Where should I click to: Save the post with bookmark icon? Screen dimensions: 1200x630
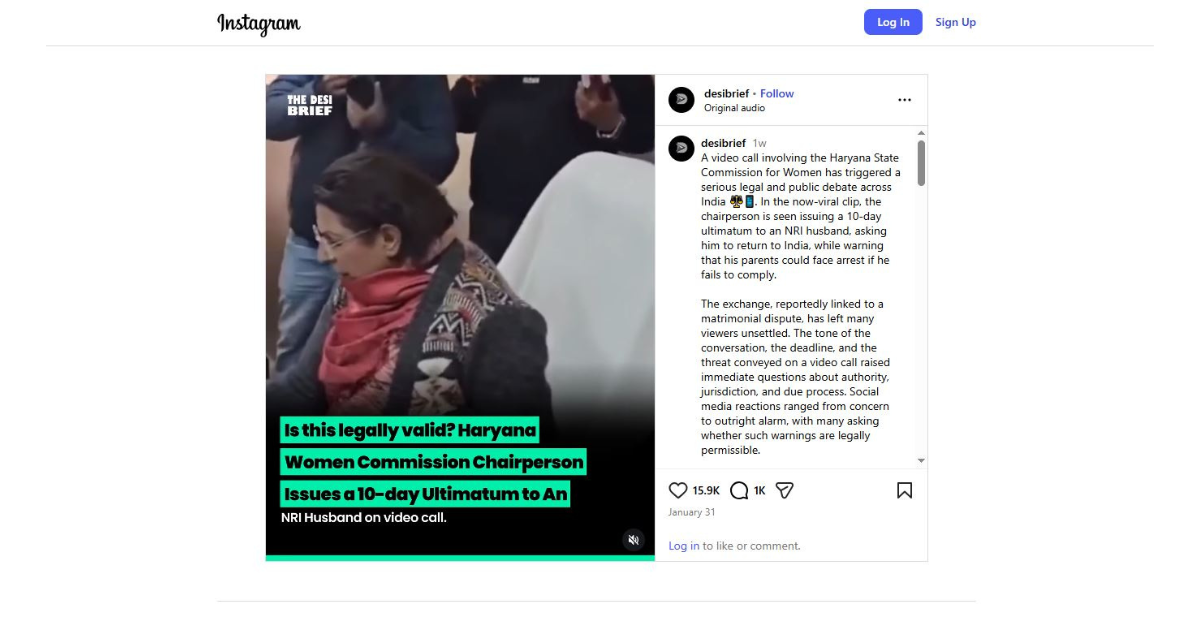pos(904,490)
